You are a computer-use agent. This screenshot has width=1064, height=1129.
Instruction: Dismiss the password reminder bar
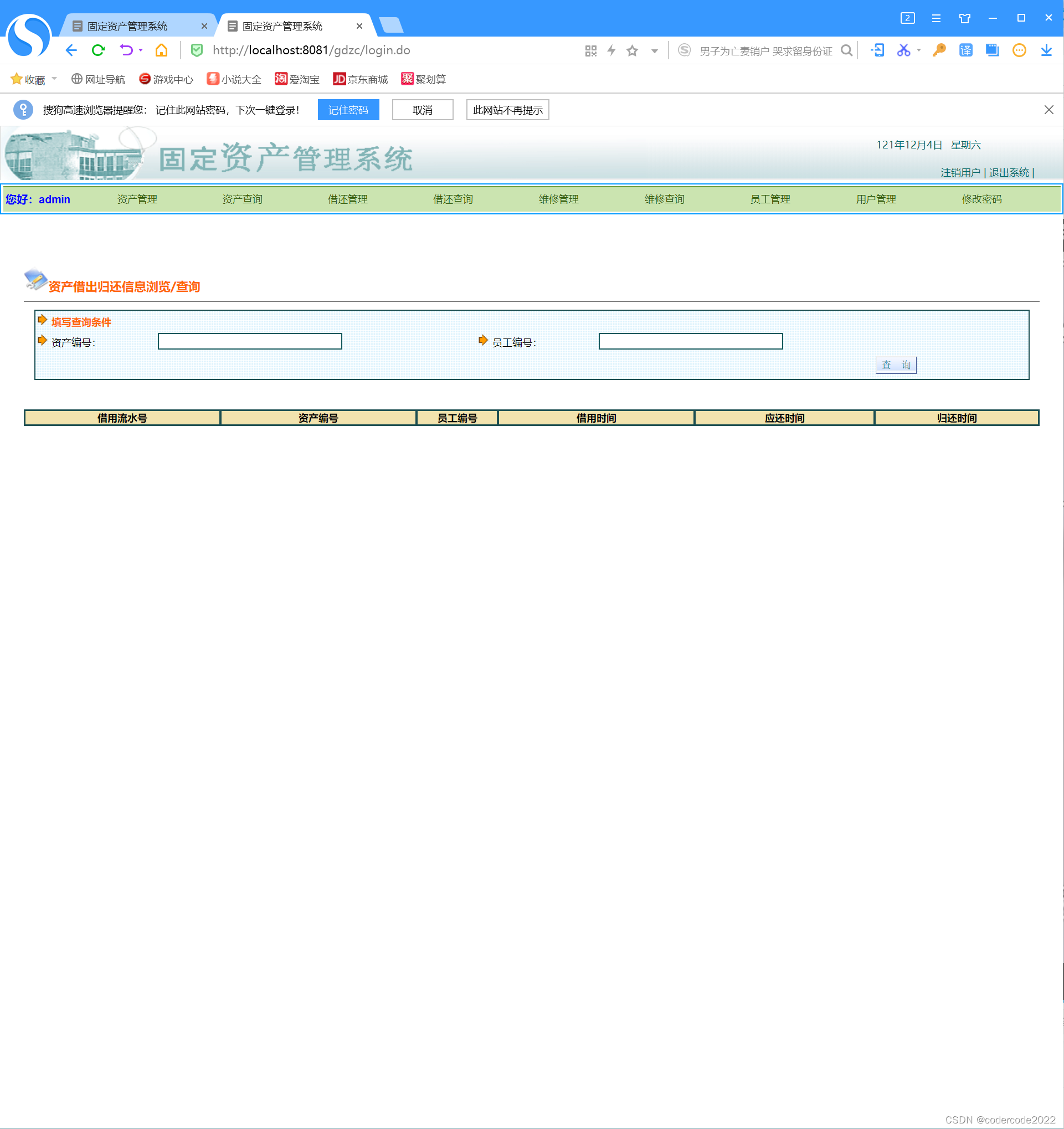[1048, 110]
